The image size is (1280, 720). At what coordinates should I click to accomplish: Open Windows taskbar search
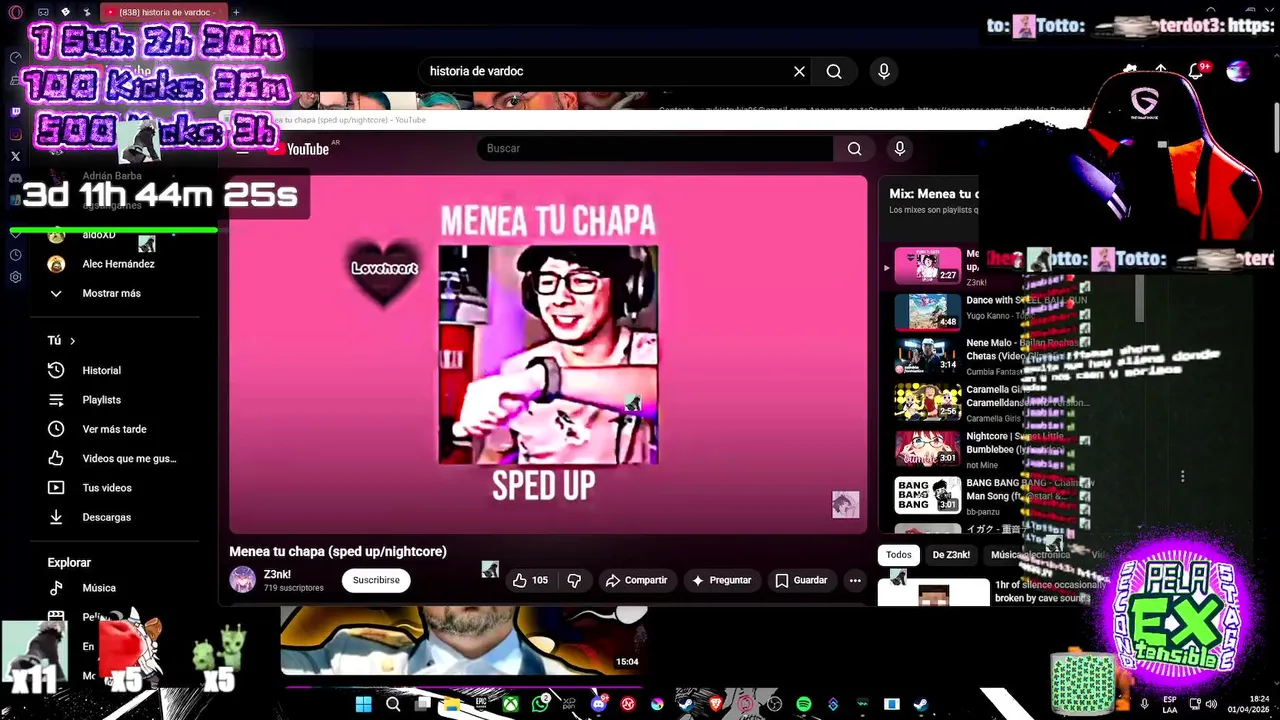click(393, 704)
